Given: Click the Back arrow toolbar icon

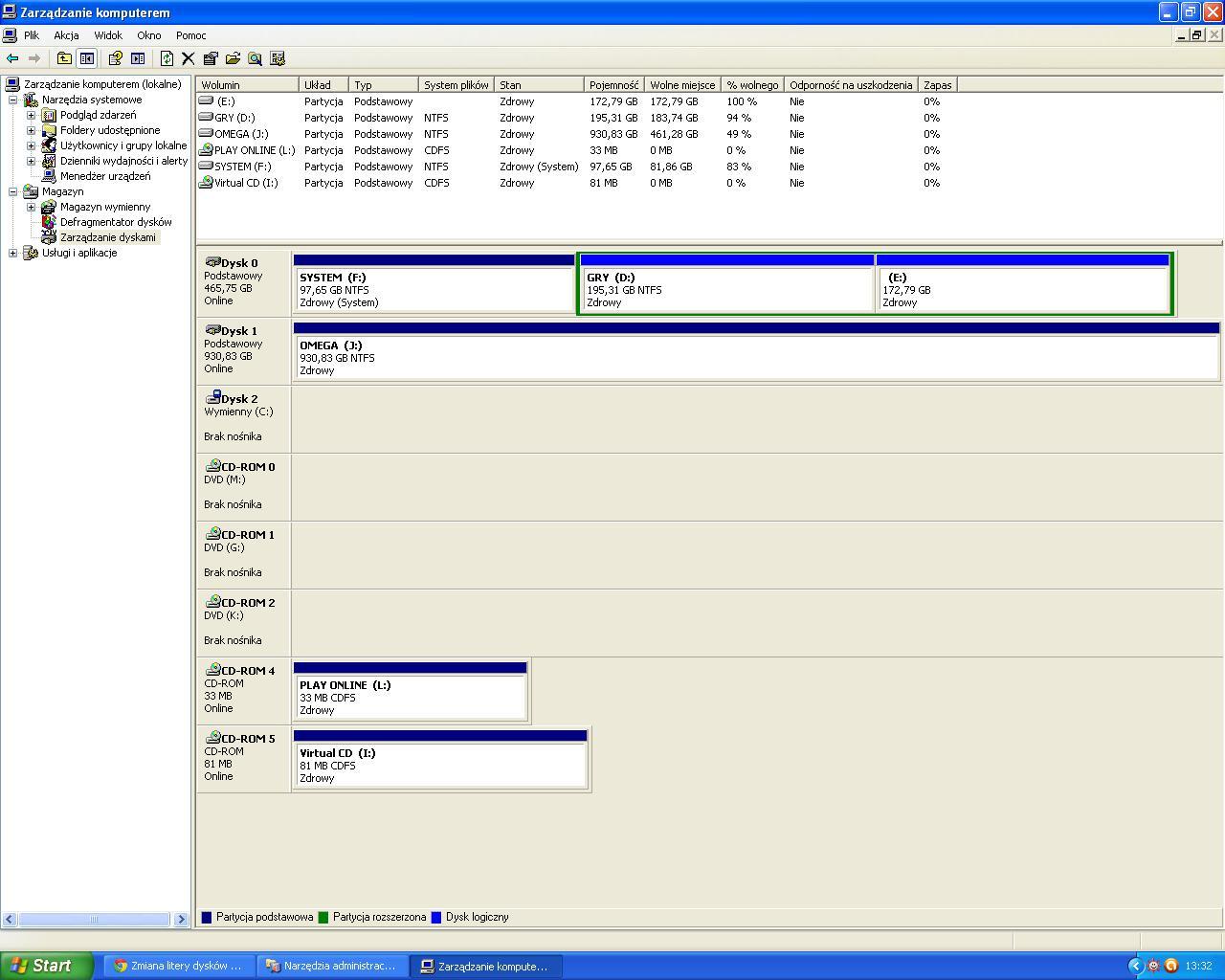Looking at the screenshot, I should [x=12, y=58].
